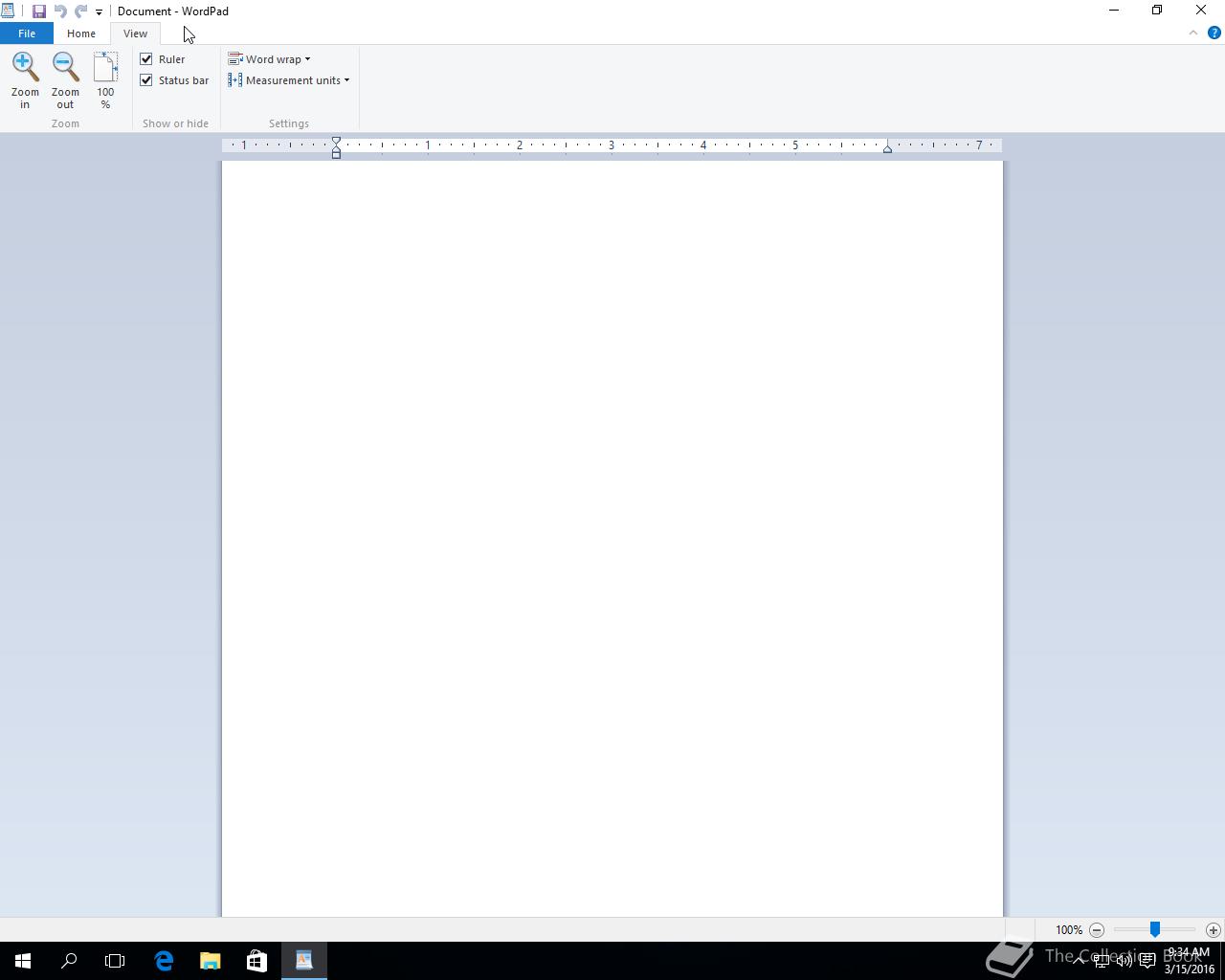Click the network tray icon

pyautogui.click(x=1101, y=961)
